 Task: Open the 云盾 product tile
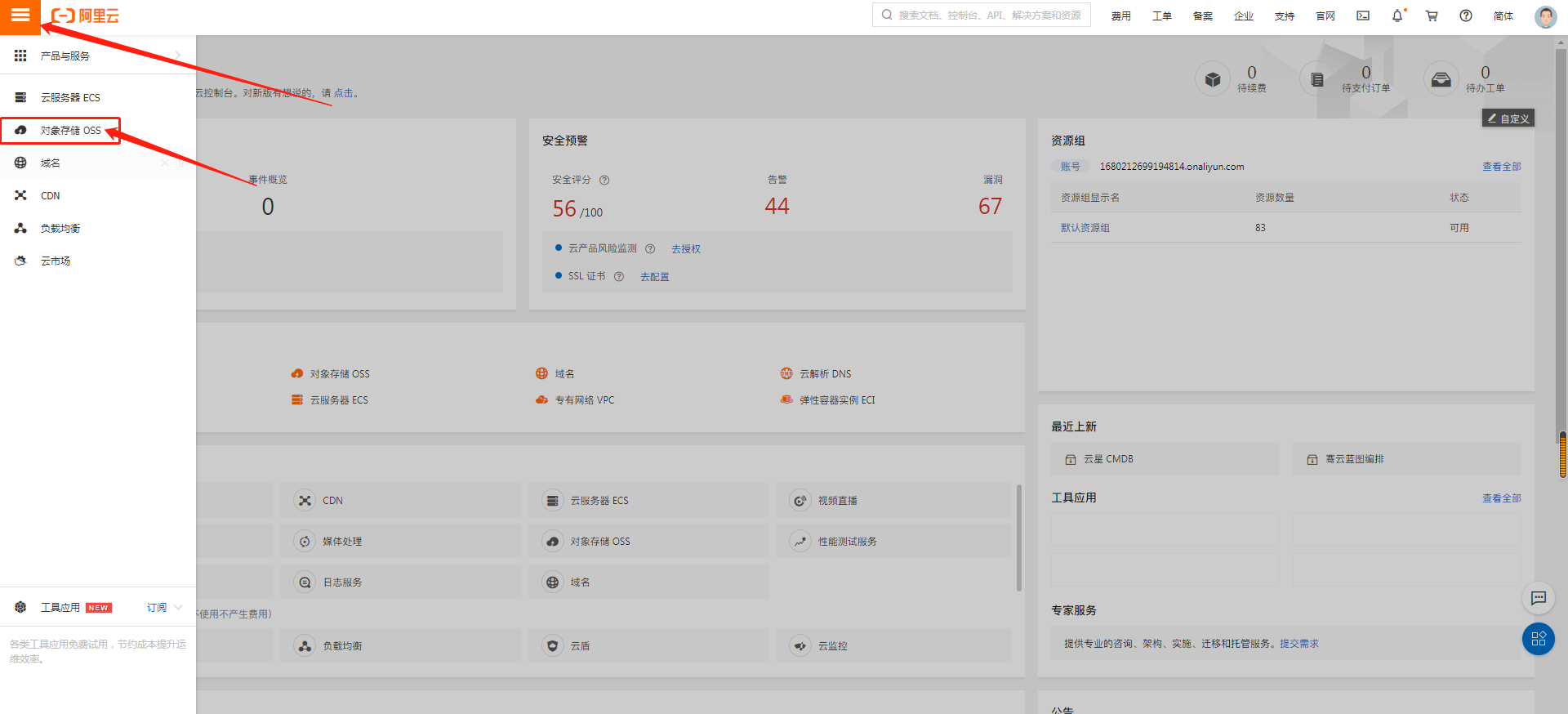click(x=648, y=646)
